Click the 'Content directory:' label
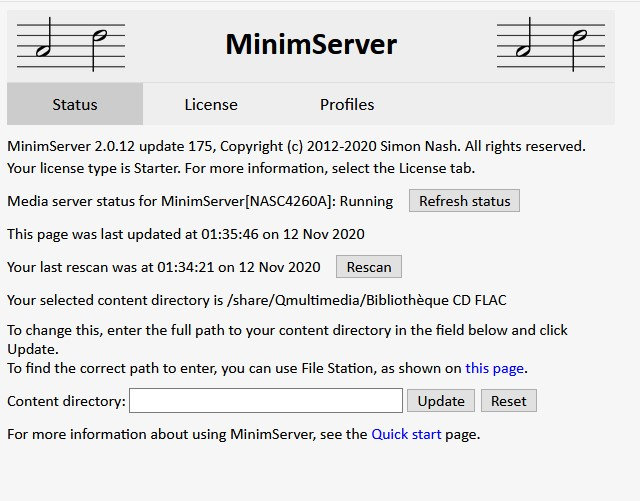The height and width of the screenshot is (501, 640). (x=67, y=401)
